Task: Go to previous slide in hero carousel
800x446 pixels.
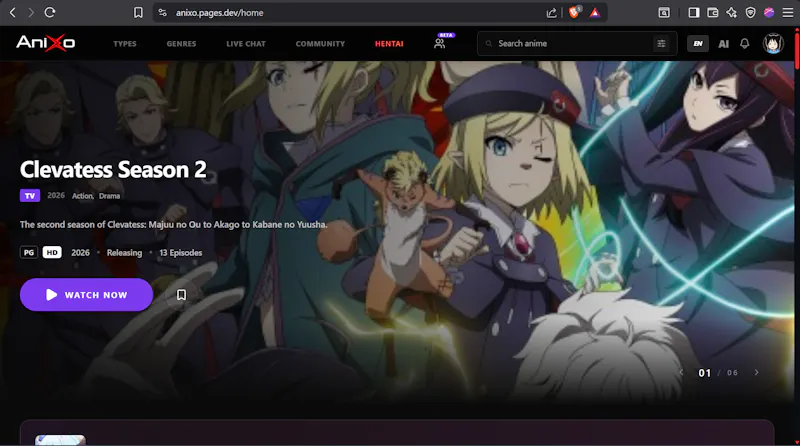Action: tap(682, 373)
